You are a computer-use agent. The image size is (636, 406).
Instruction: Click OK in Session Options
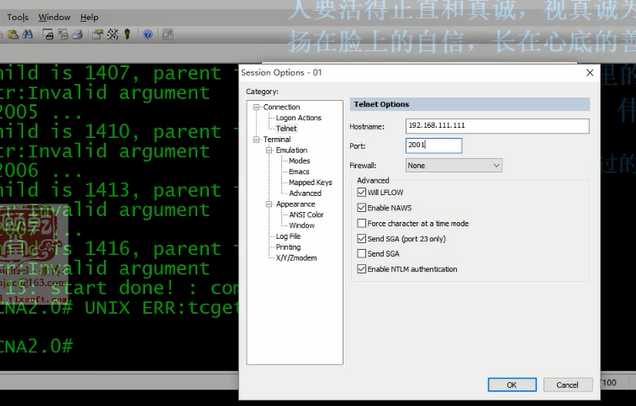point(512,385)
